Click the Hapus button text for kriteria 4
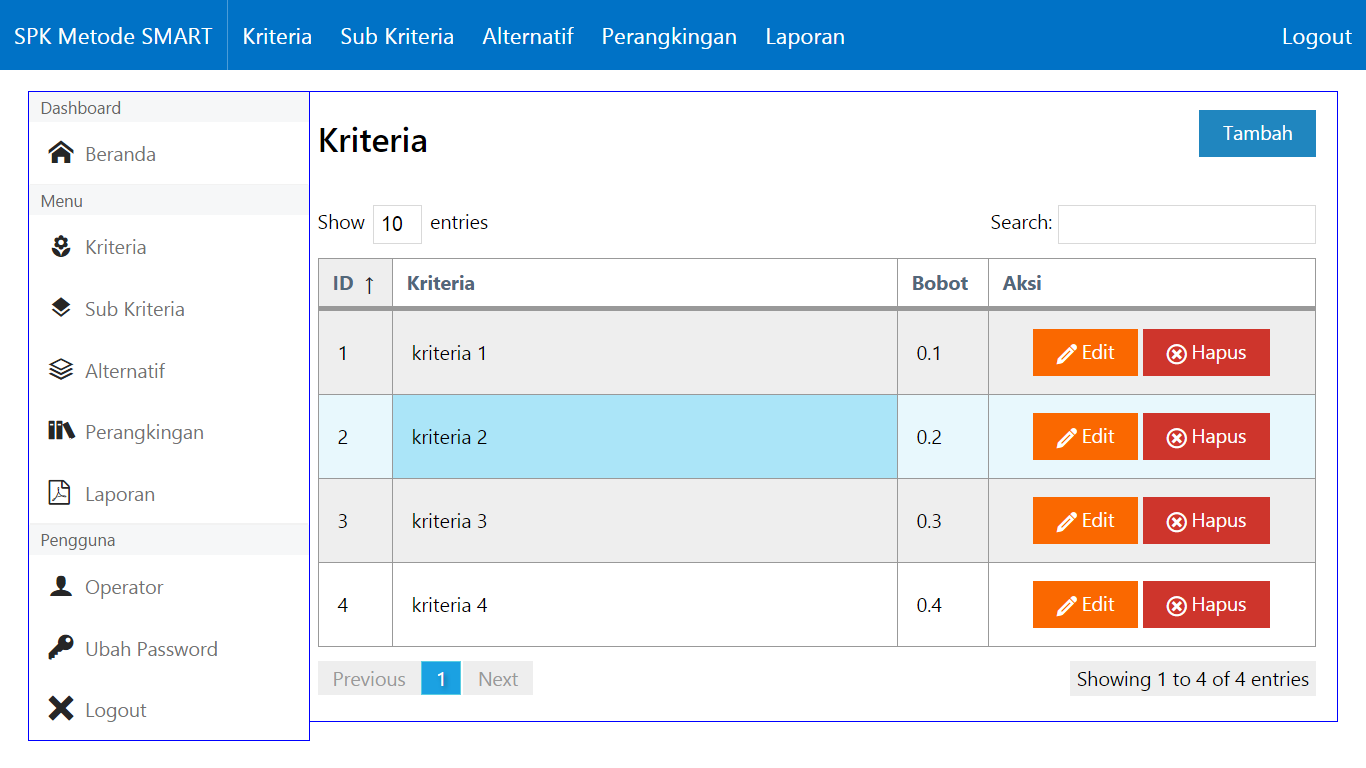Image resolution: width=1366 pixels, height=768 pixels. point(1219,605)
